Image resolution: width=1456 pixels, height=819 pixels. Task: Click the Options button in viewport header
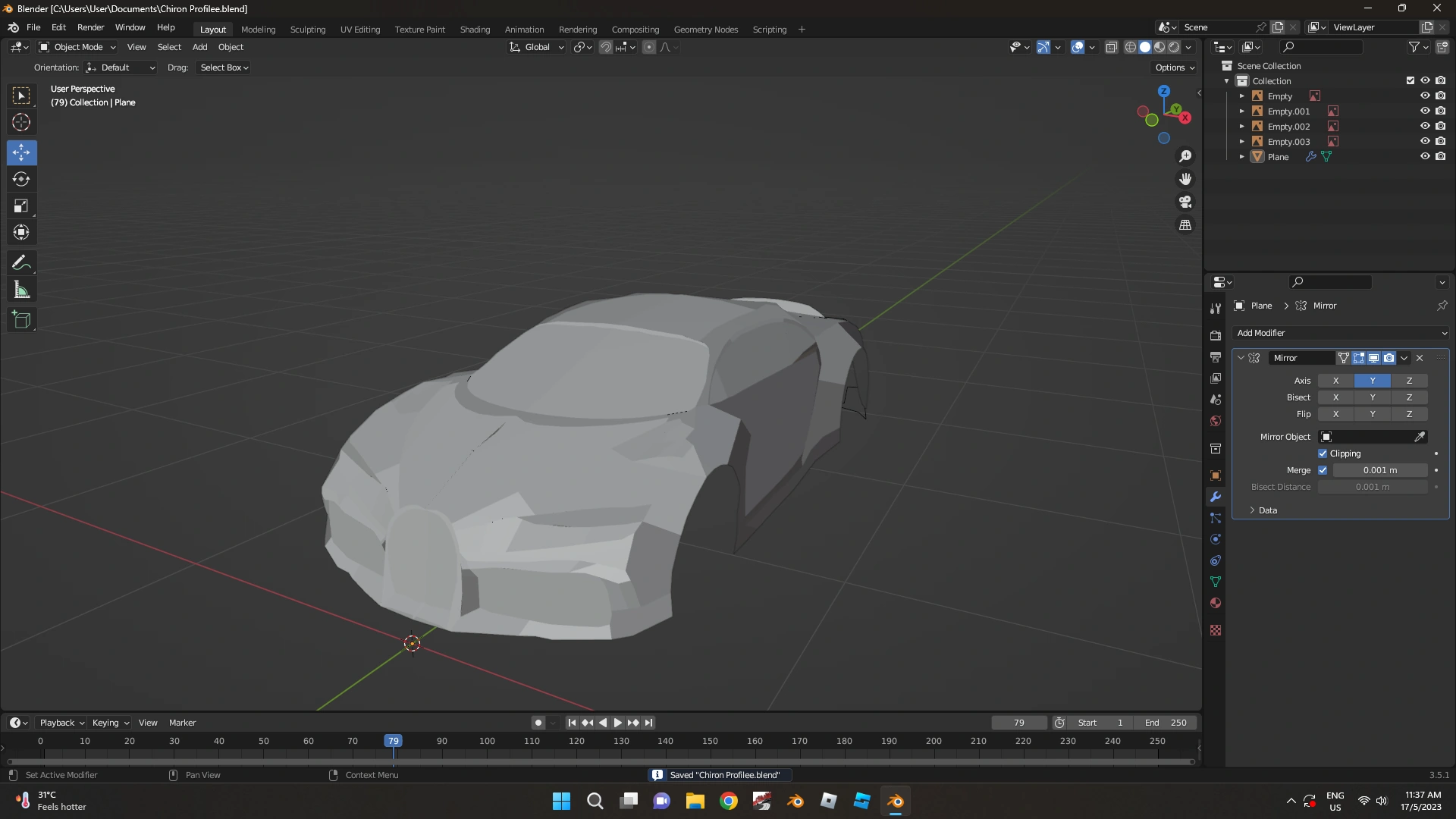[1174, 67]
